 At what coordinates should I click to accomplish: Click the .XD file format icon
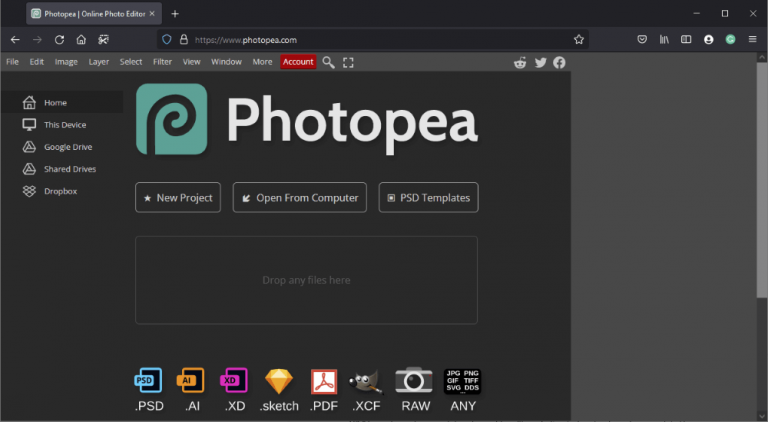pos(234,380)
